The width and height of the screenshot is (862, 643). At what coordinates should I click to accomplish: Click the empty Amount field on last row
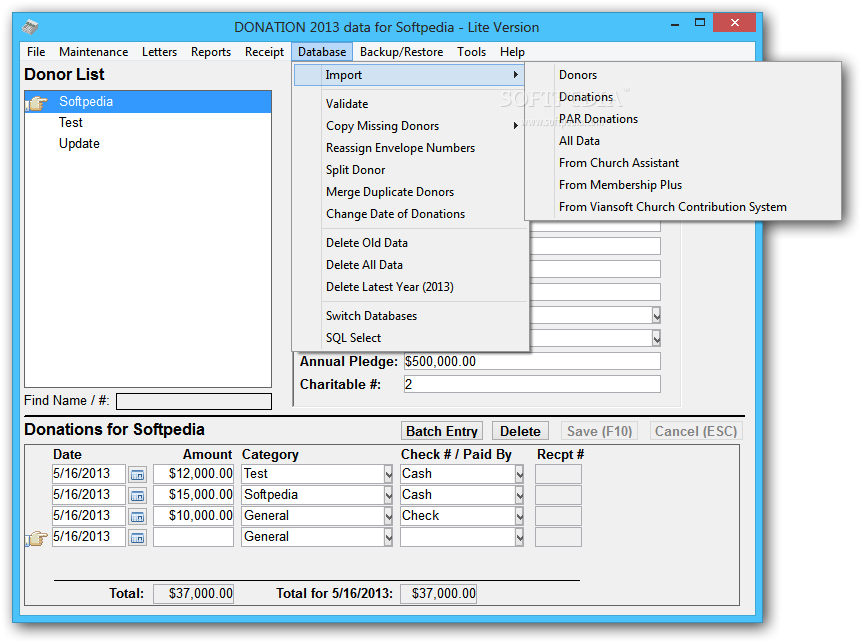click(x=194, y=537)
